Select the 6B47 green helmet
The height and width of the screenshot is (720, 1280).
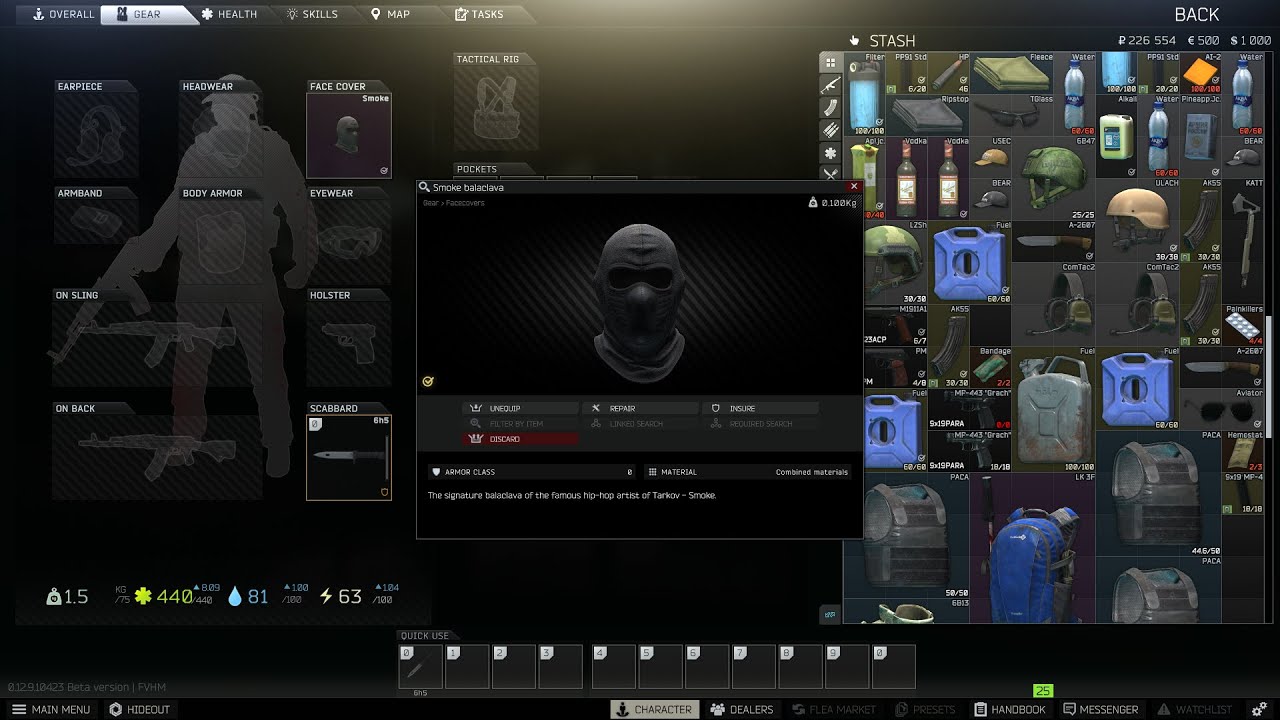pos(1054,178)
